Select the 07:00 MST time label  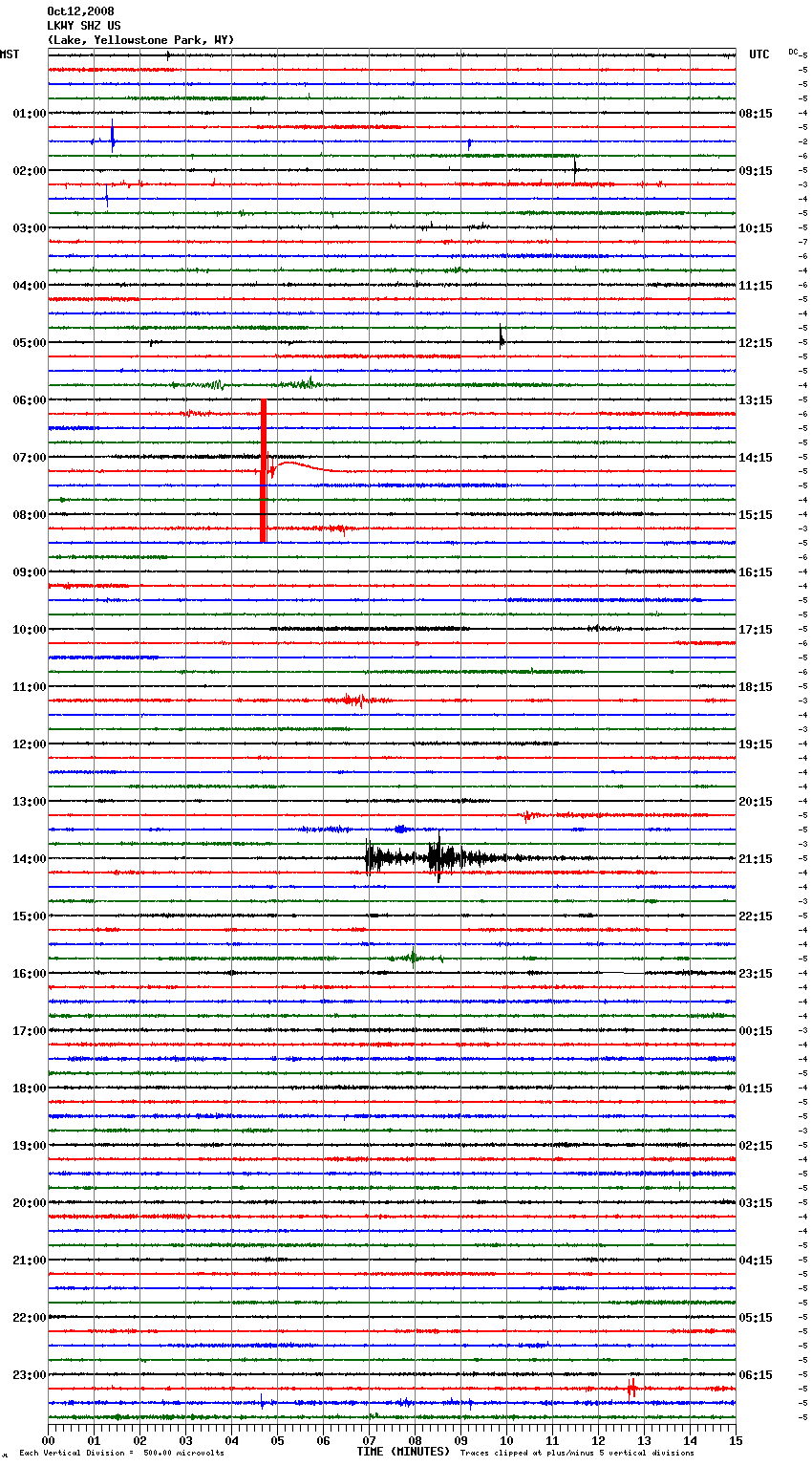click(30, 458)
